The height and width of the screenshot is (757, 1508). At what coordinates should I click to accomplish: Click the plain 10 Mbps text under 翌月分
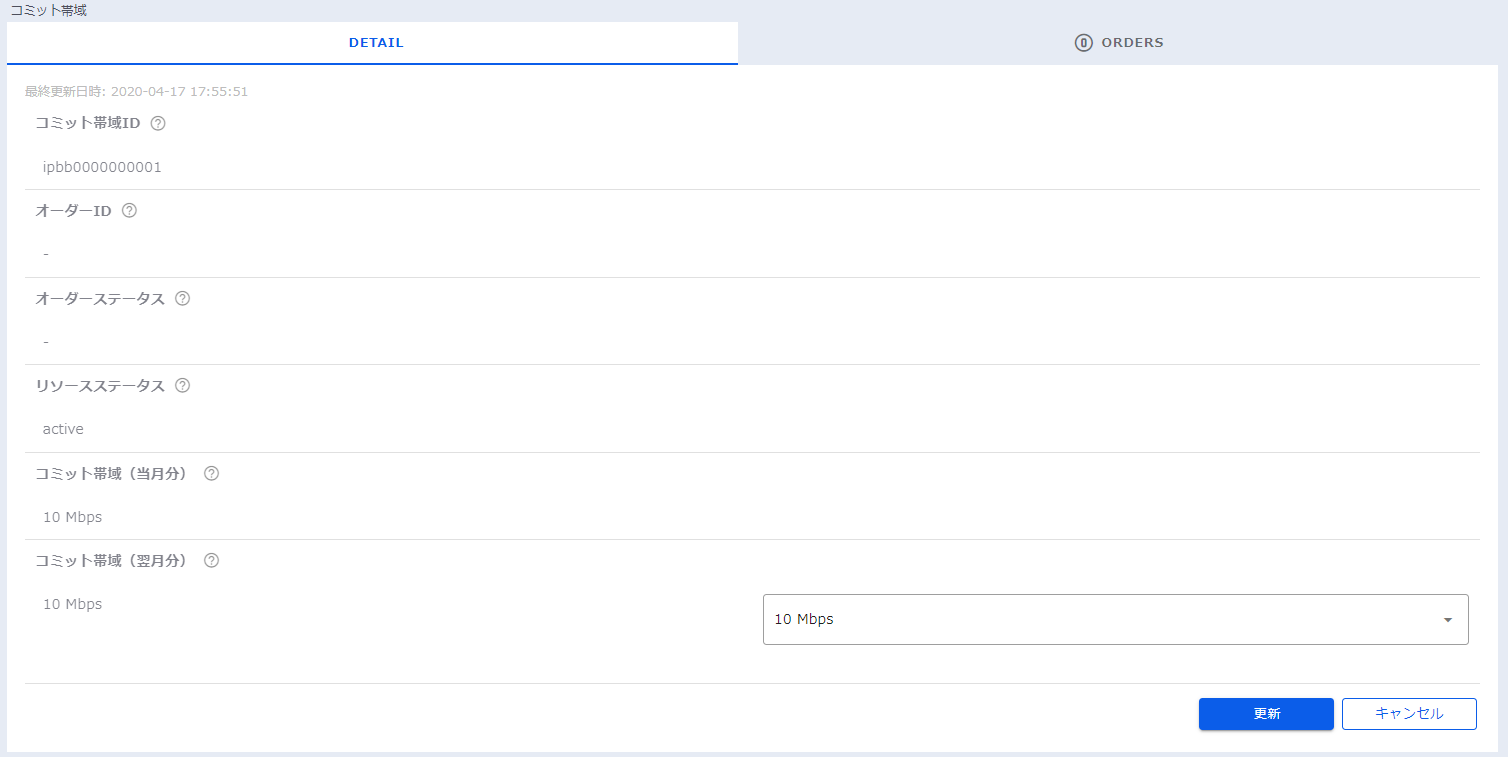(x=72, y=604)
